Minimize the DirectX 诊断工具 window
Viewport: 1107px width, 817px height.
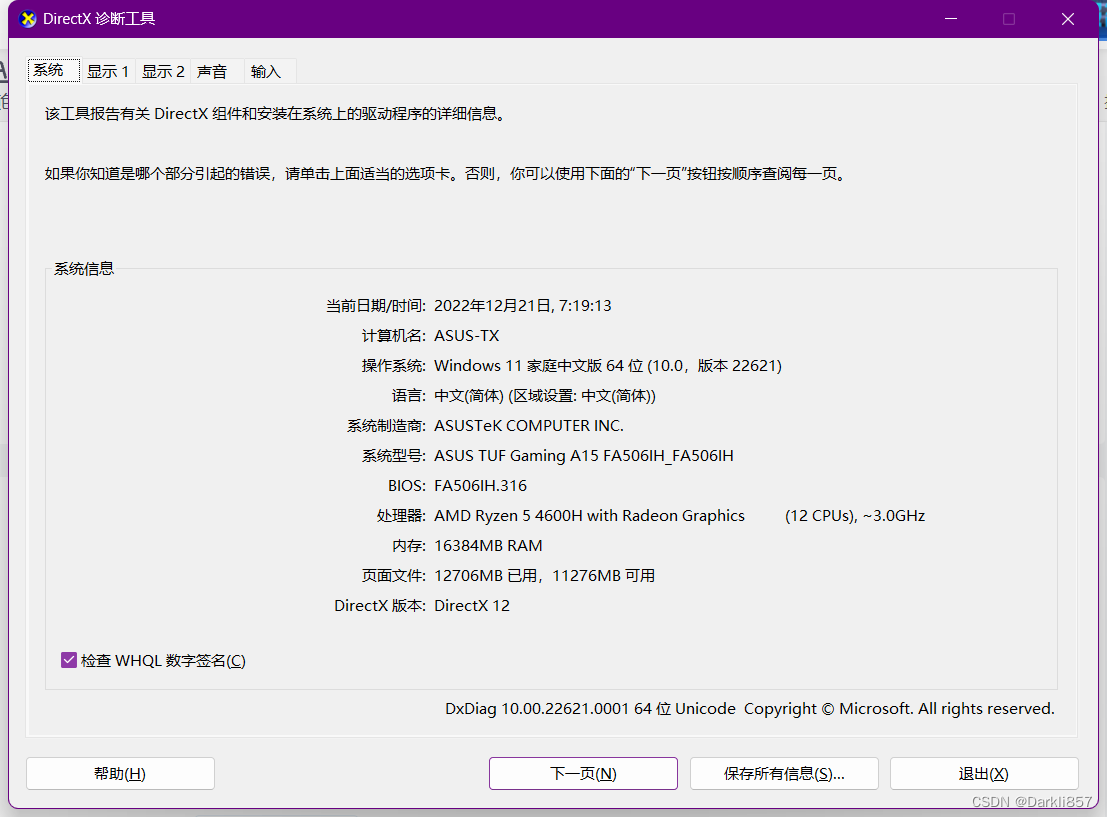coord(949,18)
